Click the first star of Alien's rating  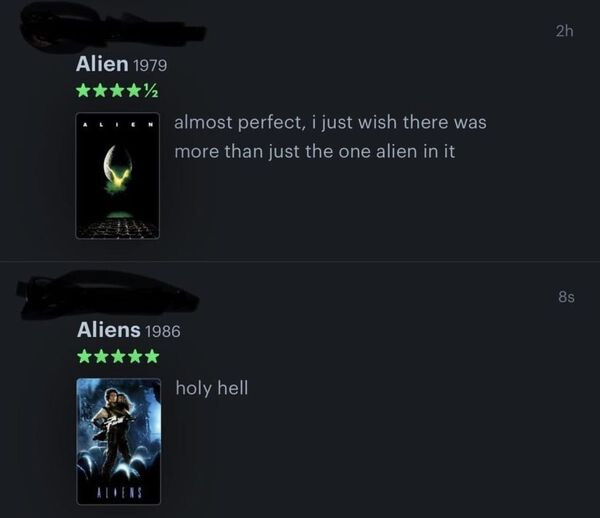click(82, 91)
